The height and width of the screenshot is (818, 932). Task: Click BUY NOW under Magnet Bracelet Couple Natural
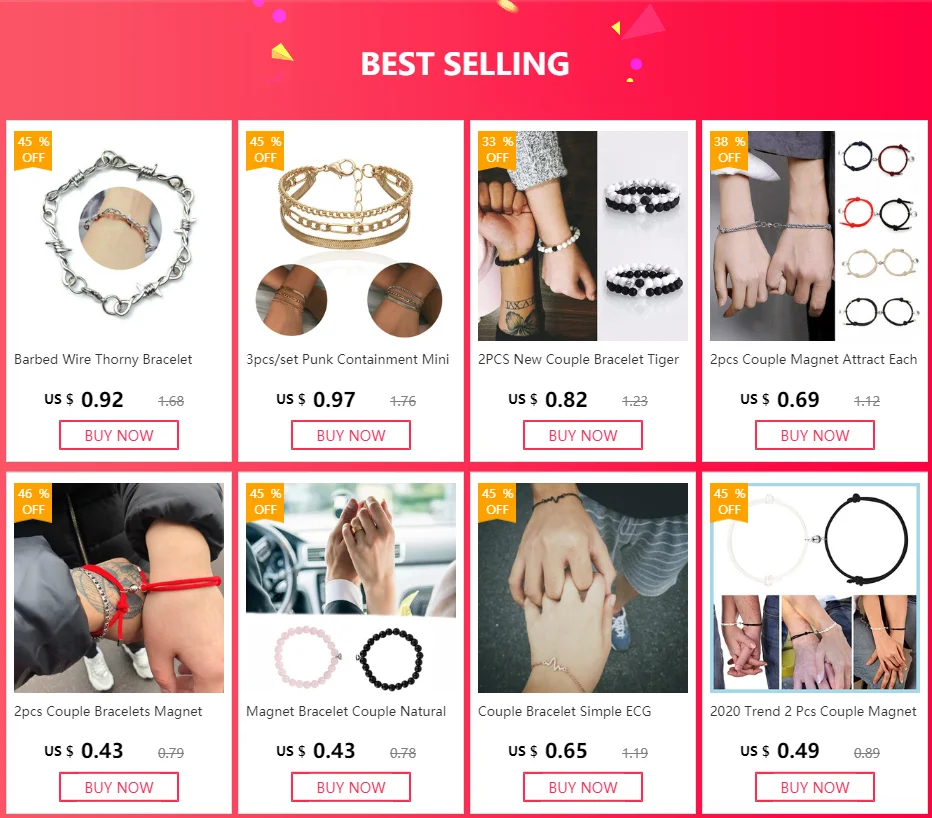coord(351,787)
